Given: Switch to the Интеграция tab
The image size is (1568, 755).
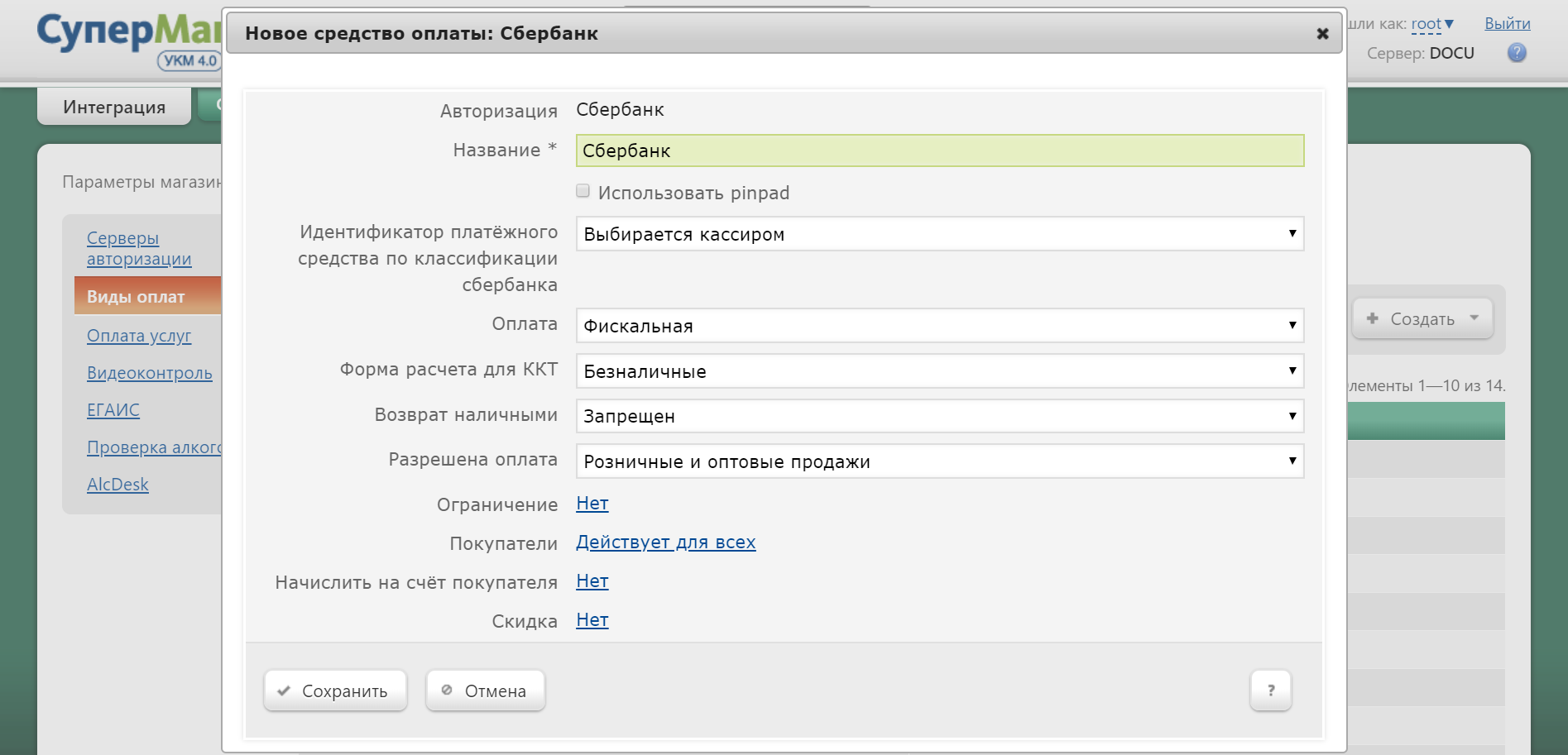Looking at the screenshot, I should pyautogui.click(x=114, y=108).
